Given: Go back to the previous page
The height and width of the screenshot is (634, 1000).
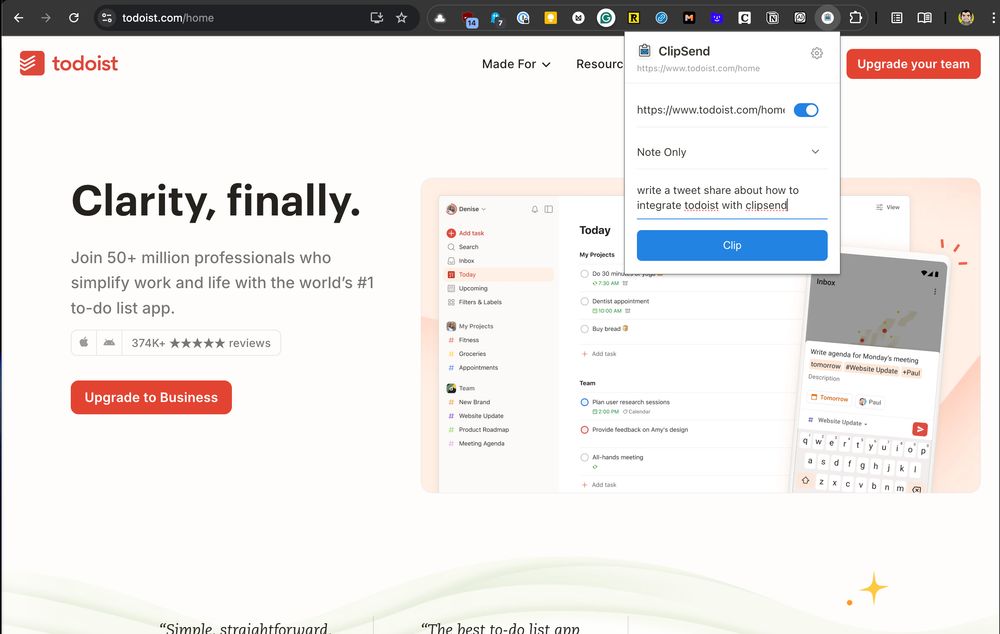Looking at the screenshot, I should (x=18, y=18).
